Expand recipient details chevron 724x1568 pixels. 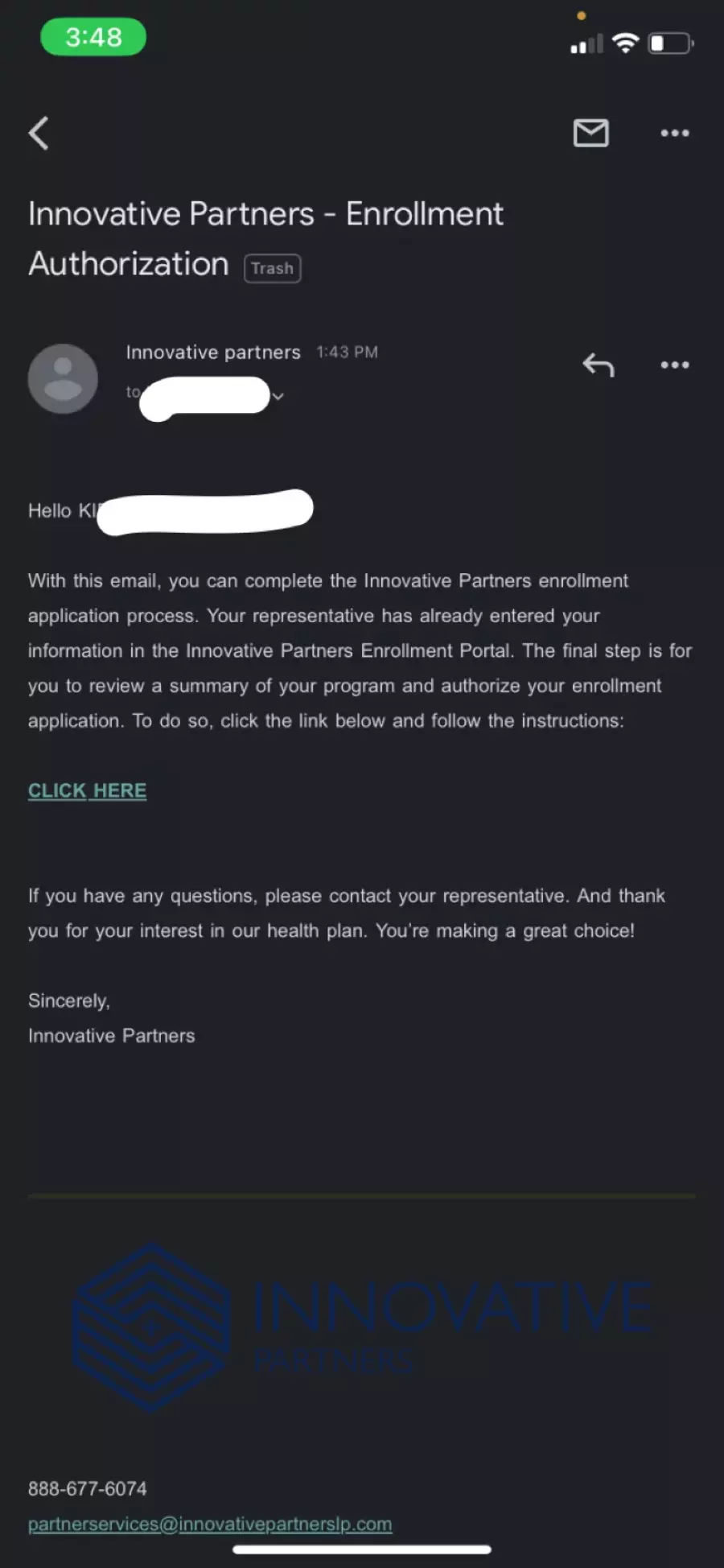(x=278, y=396)
